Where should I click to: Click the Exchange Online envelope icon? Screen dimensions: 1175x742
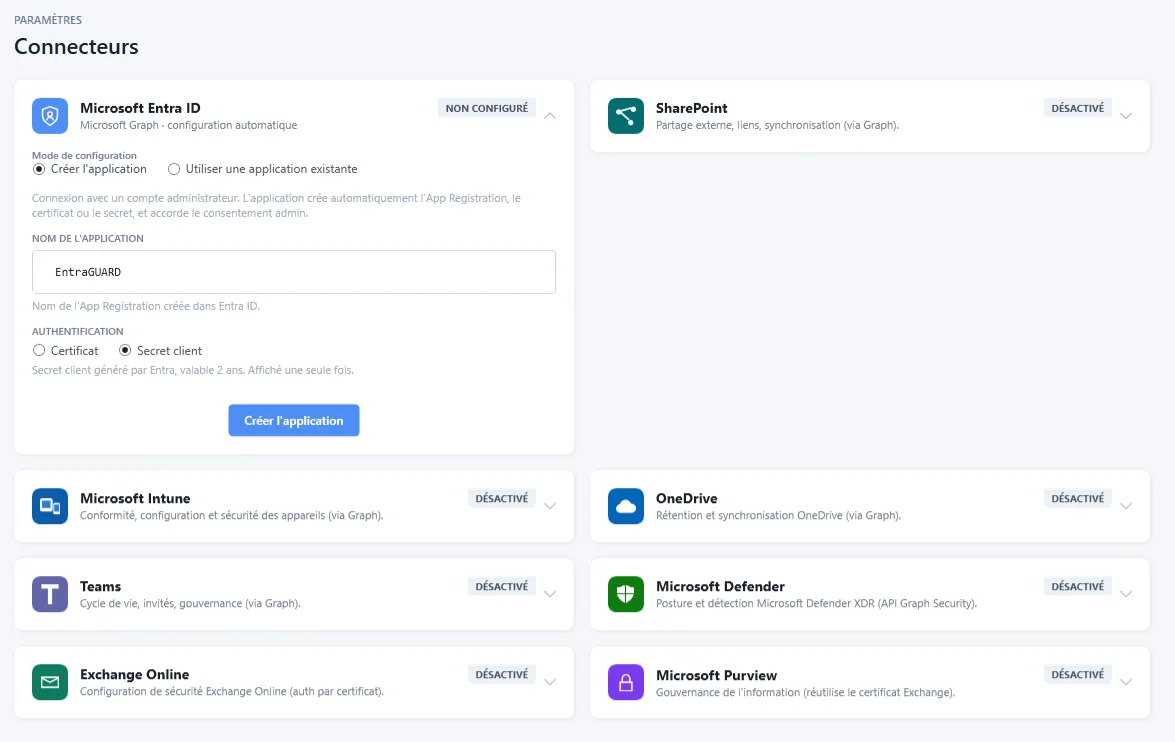click(x=50, y=682)
